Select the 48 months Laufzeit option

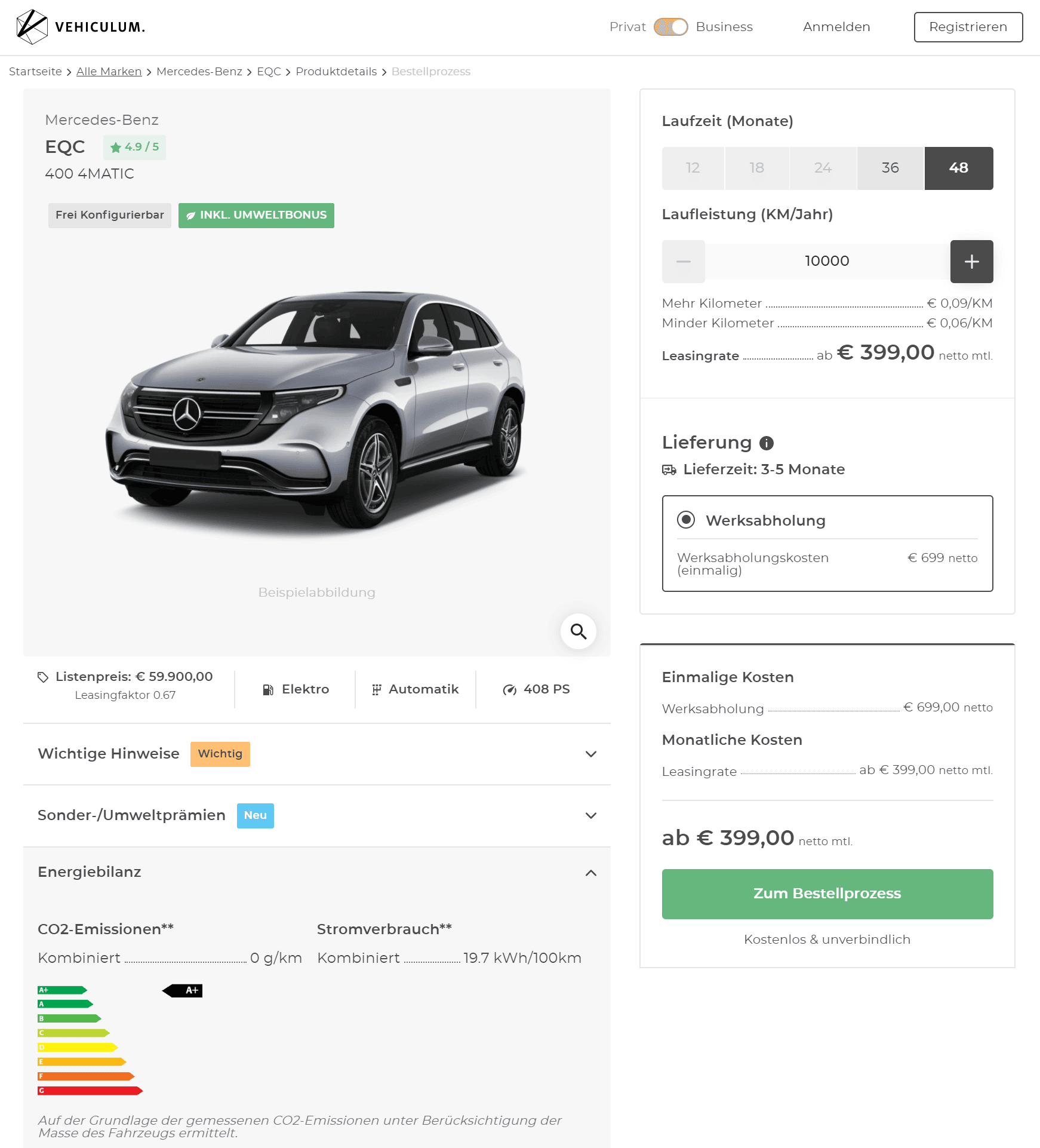tap(959, 168)
